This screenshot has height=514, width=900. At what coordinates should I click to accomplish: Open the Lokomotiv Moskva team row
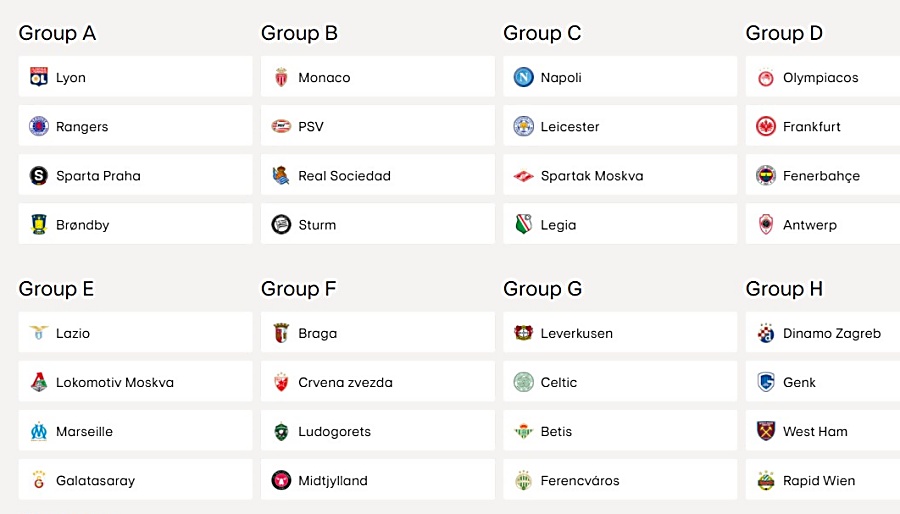pyautogui.click(x=135, y=382)
